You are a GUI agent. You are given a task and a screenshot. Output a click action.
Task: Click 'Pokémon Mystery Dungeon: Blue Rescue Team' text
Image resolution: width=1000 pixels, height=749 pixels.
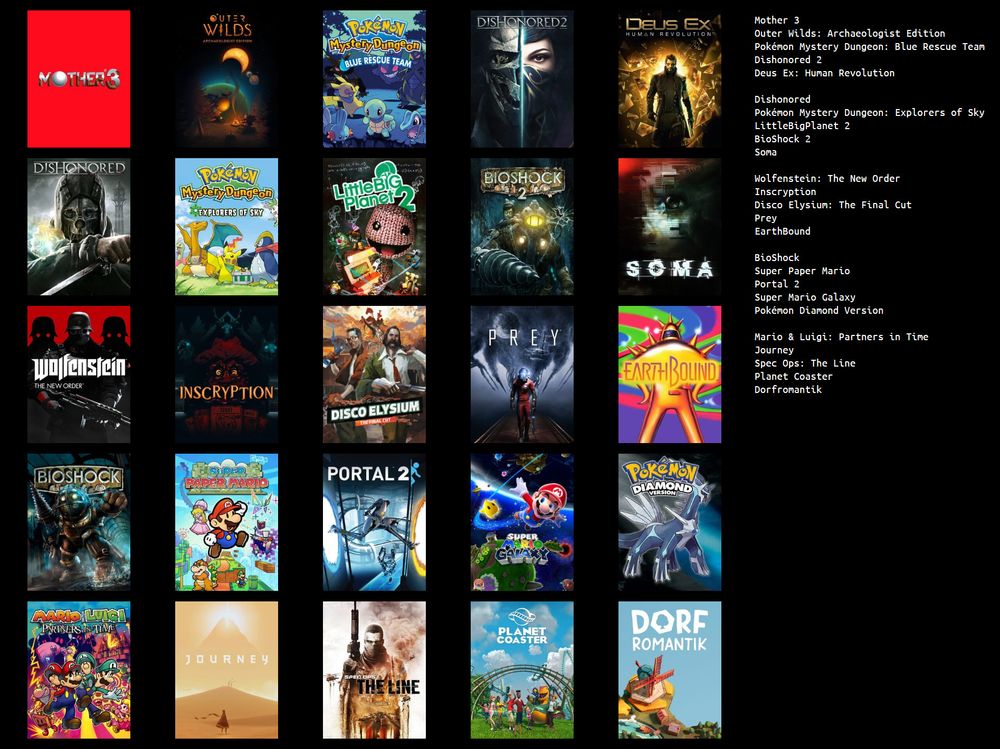869,47
